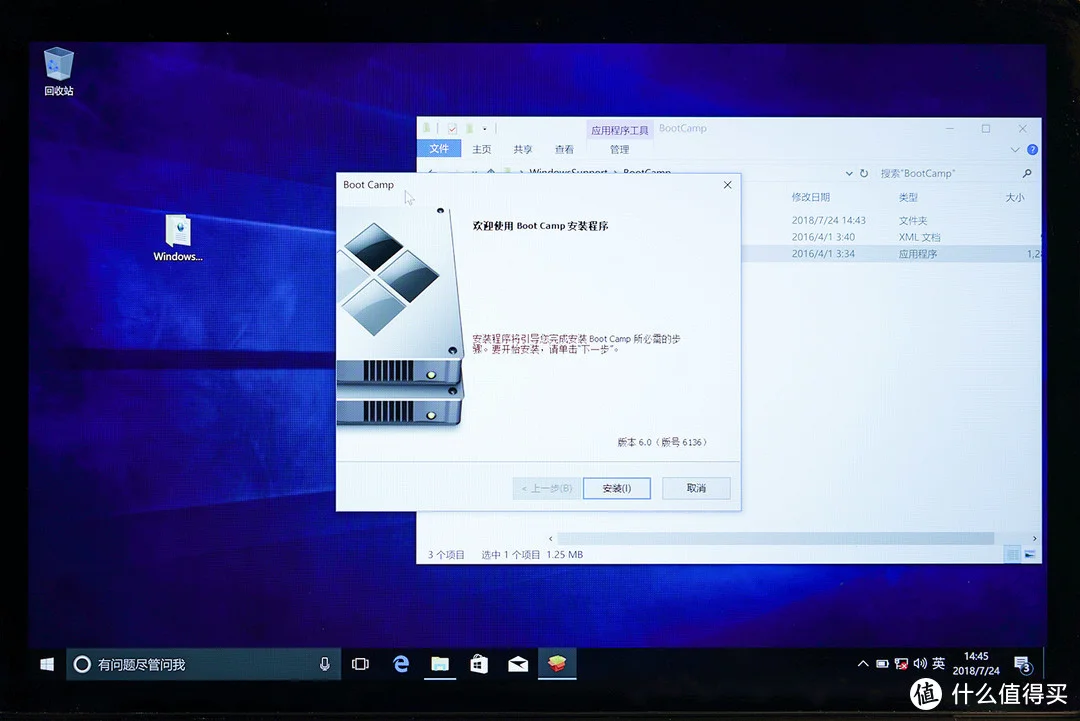Screen dimensions: 1080x721
Task: Click the scrollbar right arrow in Explorer
Action: (1034, 538)
